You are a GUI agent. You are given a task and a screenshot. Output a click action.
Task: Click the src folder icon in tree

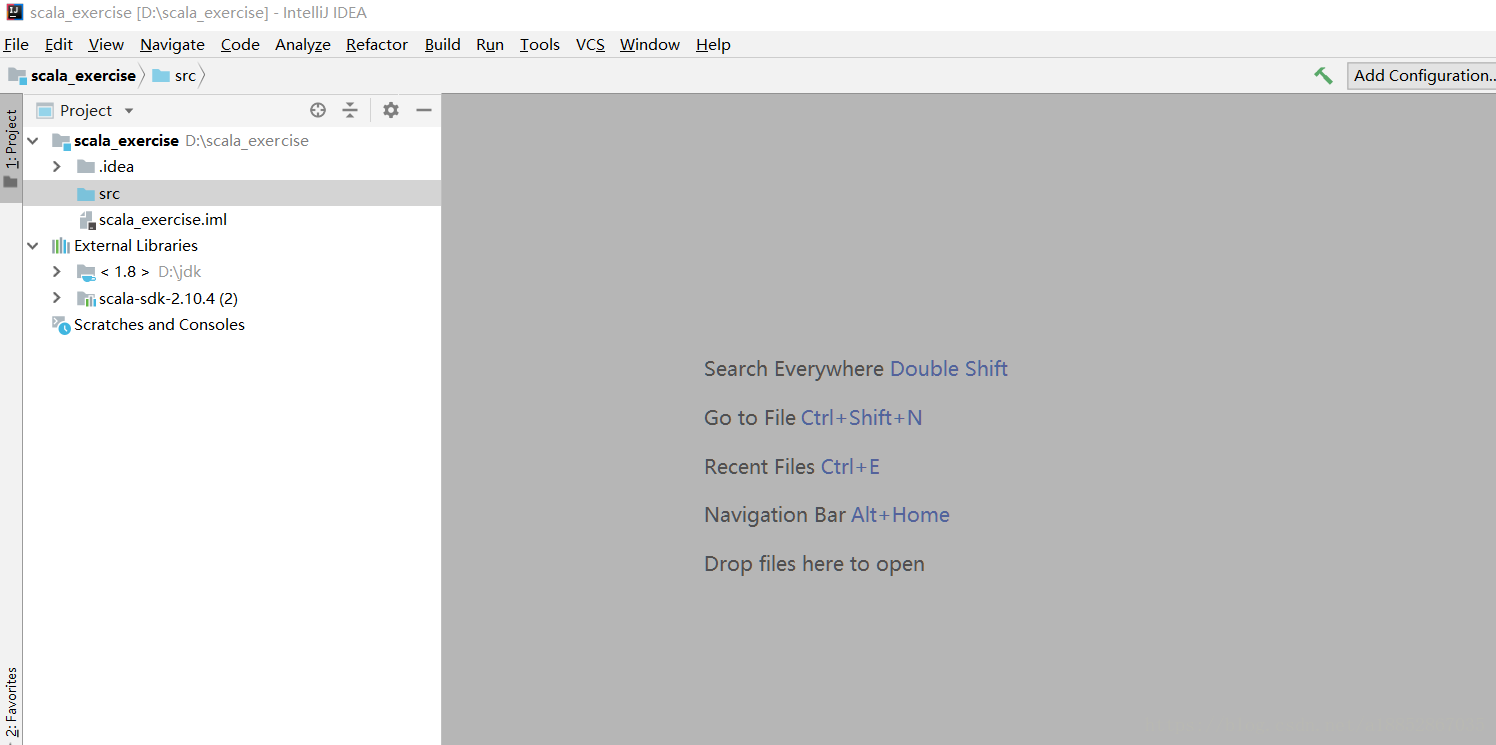[86, 194]
